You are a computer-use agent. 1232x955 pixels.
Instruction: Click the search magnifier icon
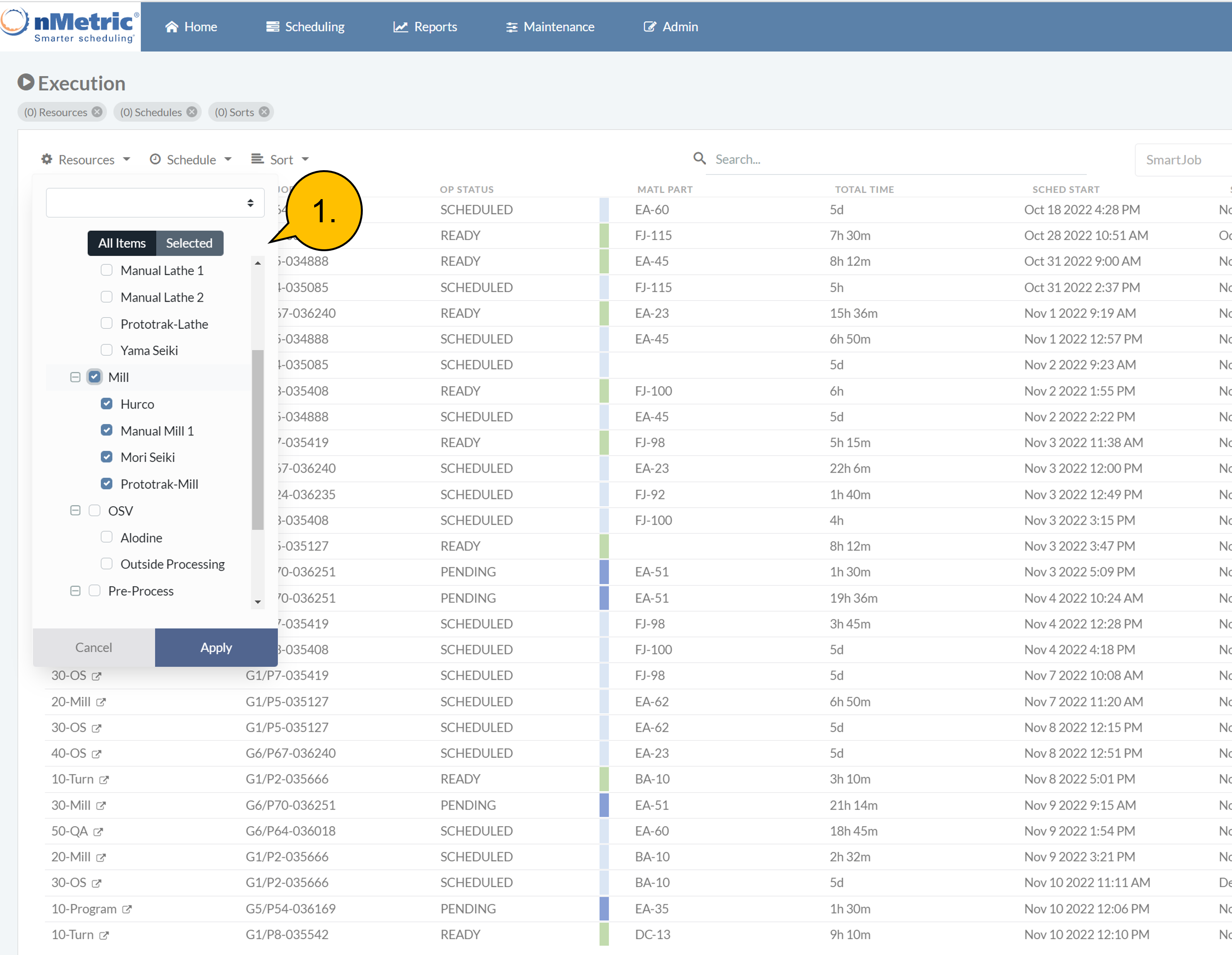(699, 159)
